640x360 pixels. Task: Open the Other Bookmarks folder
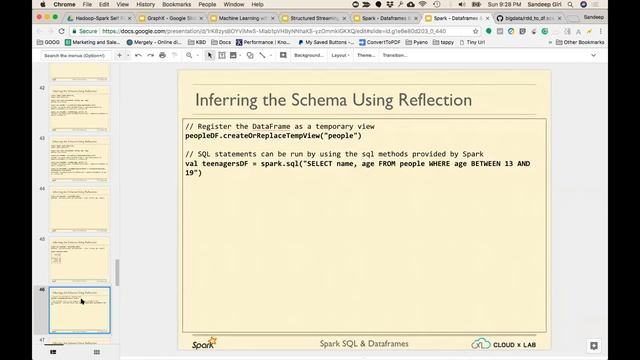pos(580,42)
